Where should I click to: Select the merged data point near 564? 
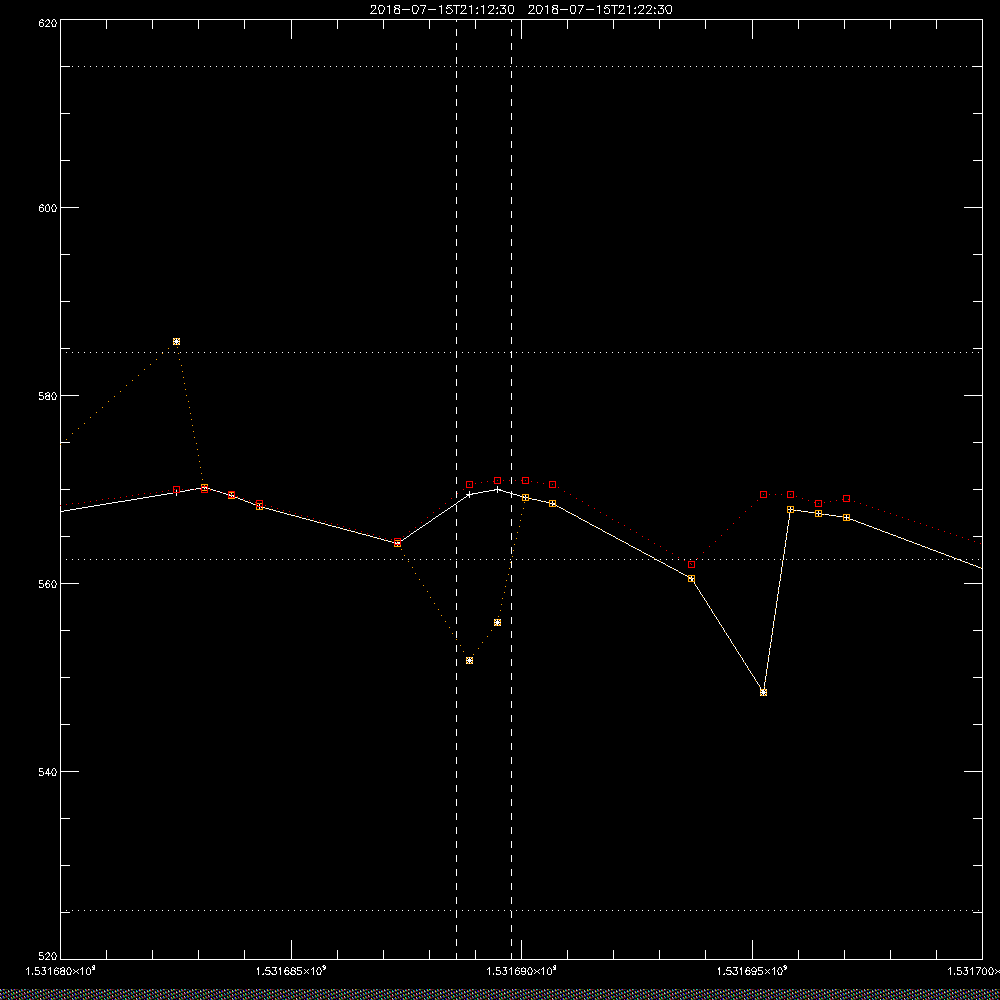coord(397,543)
